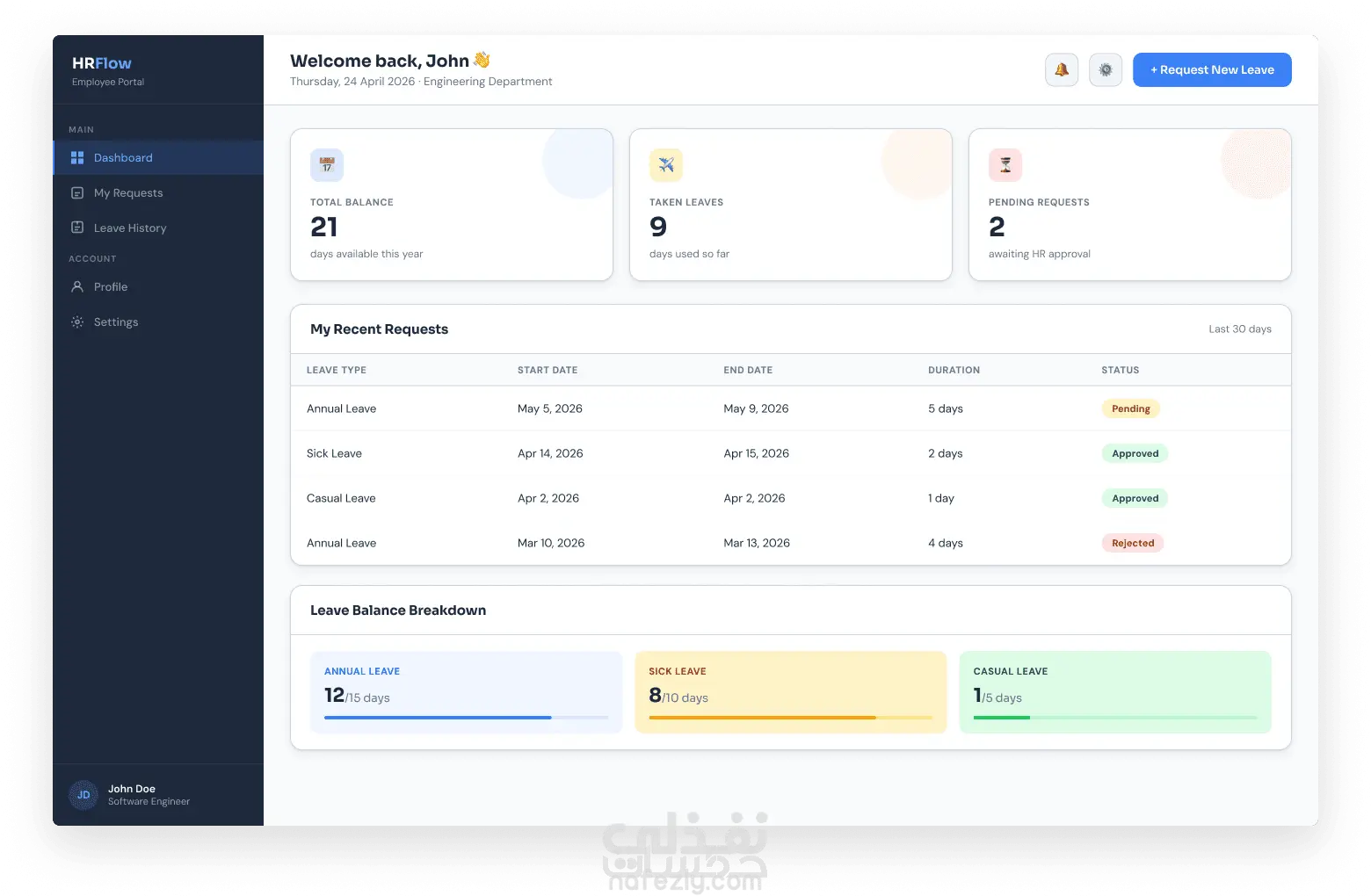Click the Approved badge for Sick Leave
This screenshot has width=1371, height=896.
click(x=1135, y=453)
